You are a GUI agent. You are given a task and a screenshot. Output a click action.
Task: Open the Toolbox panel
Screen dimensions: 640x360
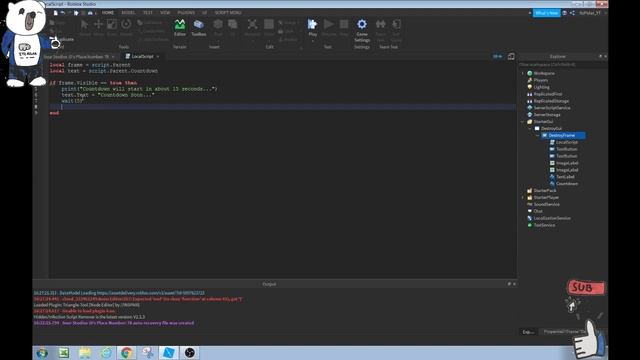(x=199, y=28)
